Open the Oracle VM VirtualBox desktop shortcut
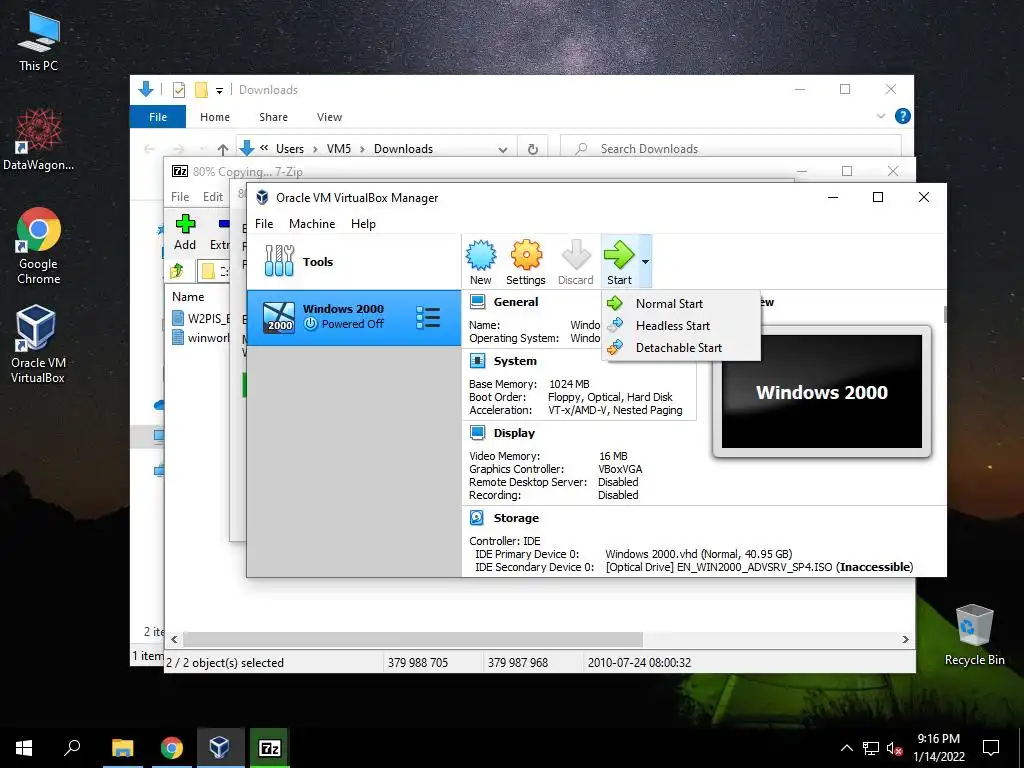 [x=38, y=344]
